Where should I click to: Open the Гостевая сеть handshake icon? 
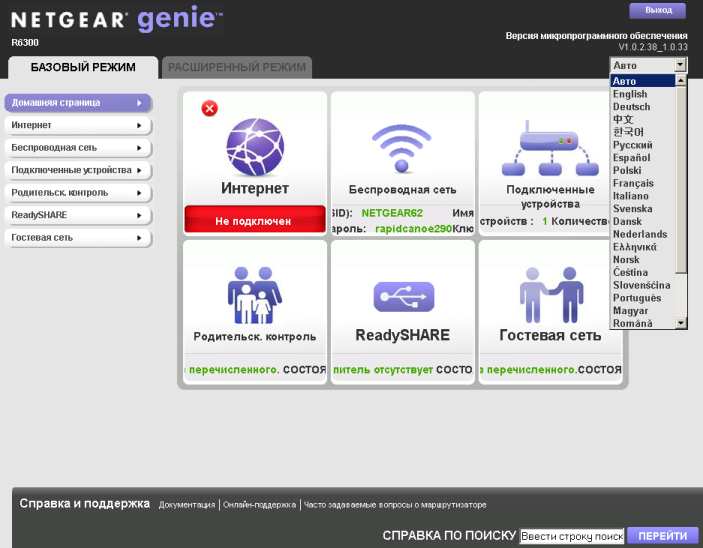coord(551,295)
